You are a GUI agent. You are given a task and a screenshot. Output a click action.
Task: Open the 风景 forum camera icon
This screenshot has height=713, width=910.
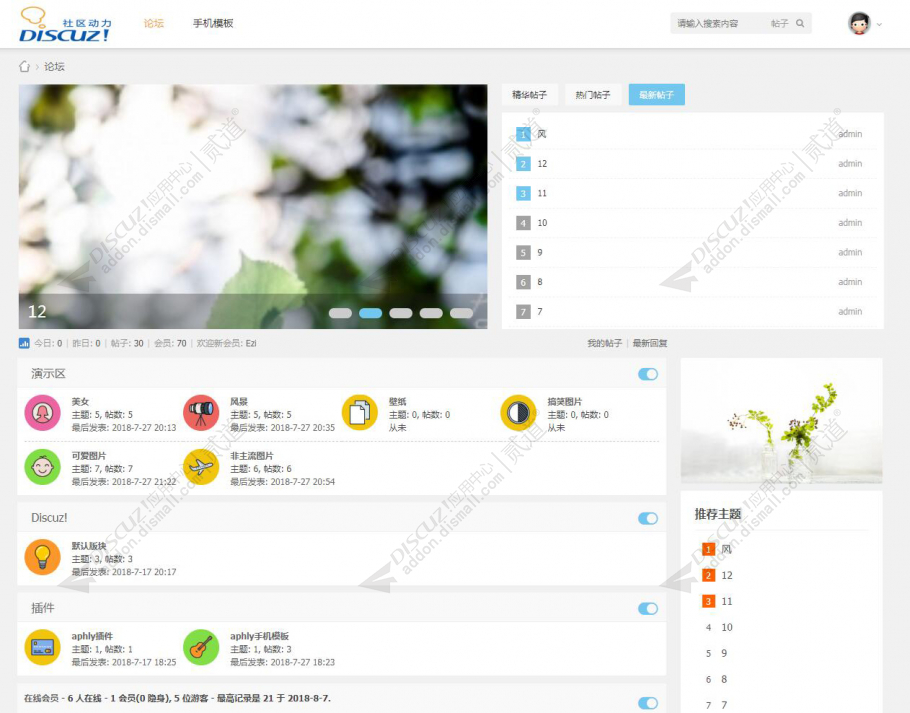201,412
